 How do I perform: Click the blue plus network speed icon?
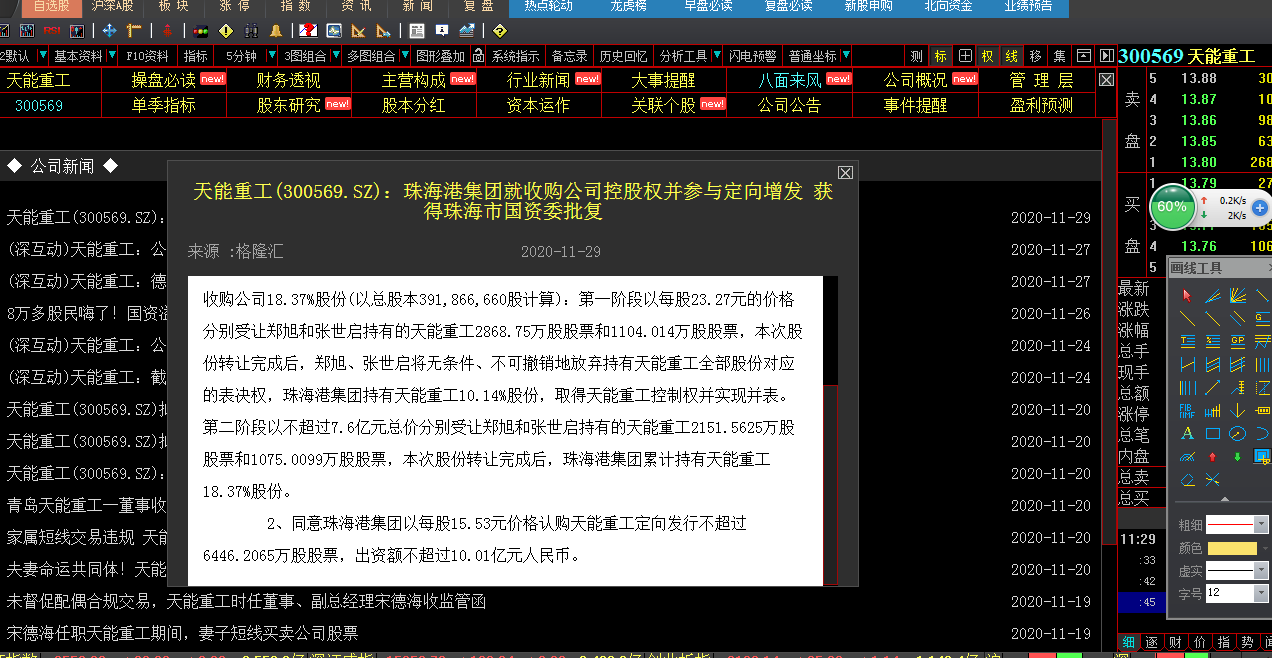coord(1260,208)
